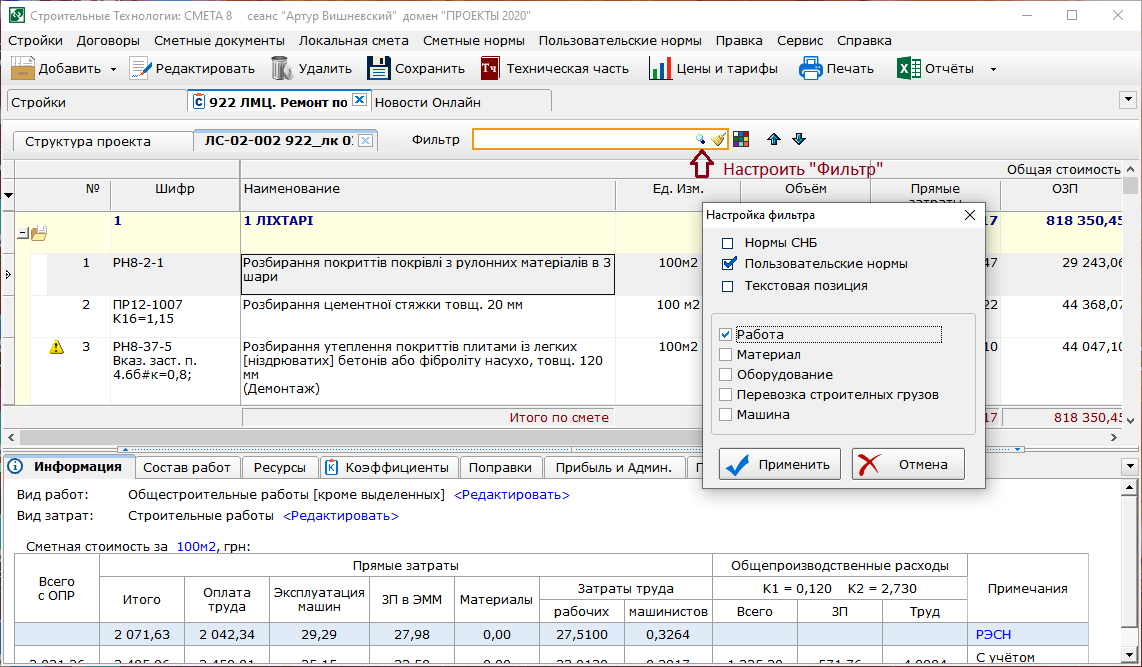The width and height of the screenshot is (1142, 667).
Task: Expand dropdown arrow beside Отчёты
Action: (993, 70)
